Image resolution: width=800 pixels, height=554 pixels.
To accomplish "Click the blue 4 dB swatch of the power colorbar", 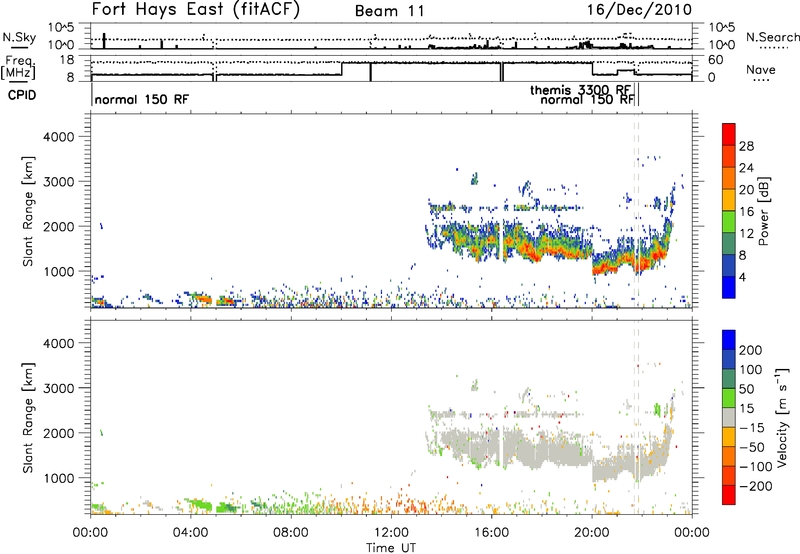I will [x=729, y=287].
